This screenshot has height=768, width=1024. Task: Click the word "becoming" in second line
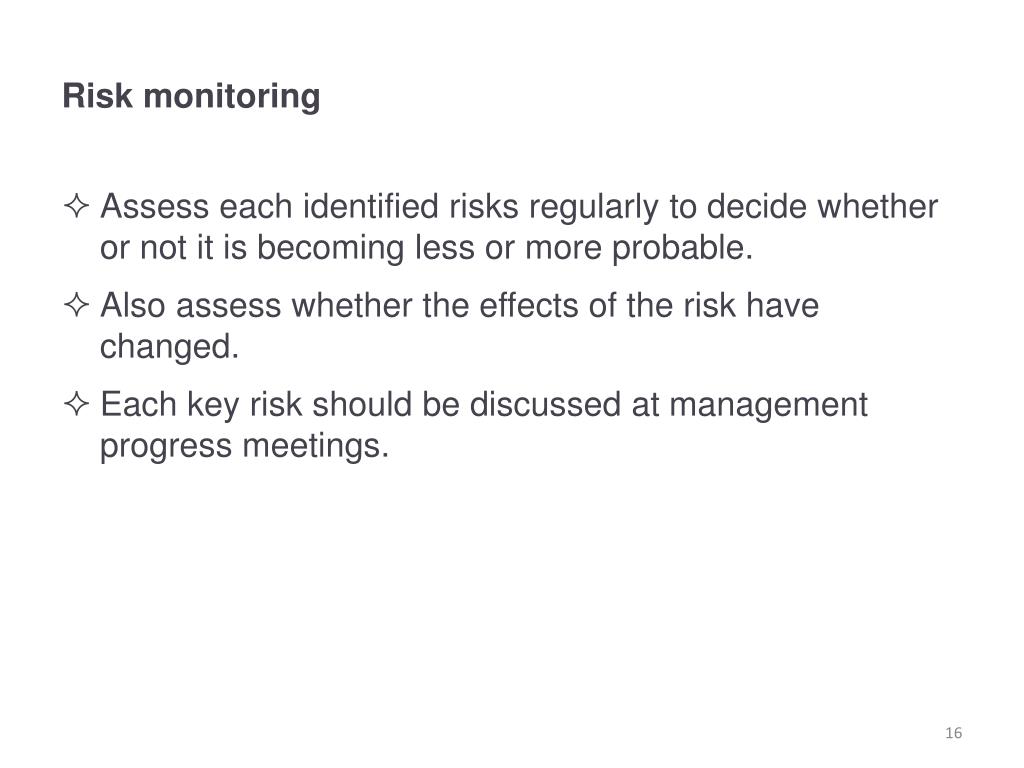click(330, 249)
